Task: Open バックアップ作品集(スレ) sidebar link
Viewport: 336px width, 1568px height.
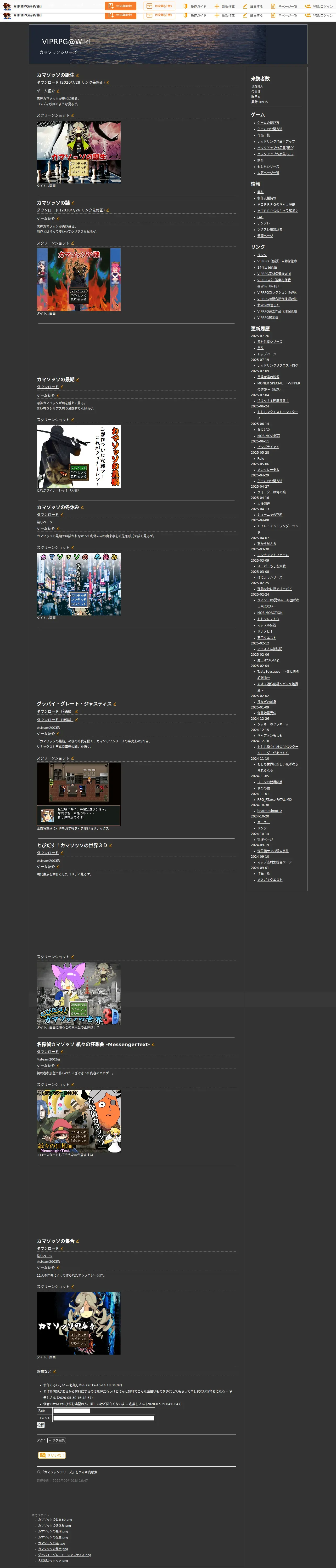Action: coord(276,154)
